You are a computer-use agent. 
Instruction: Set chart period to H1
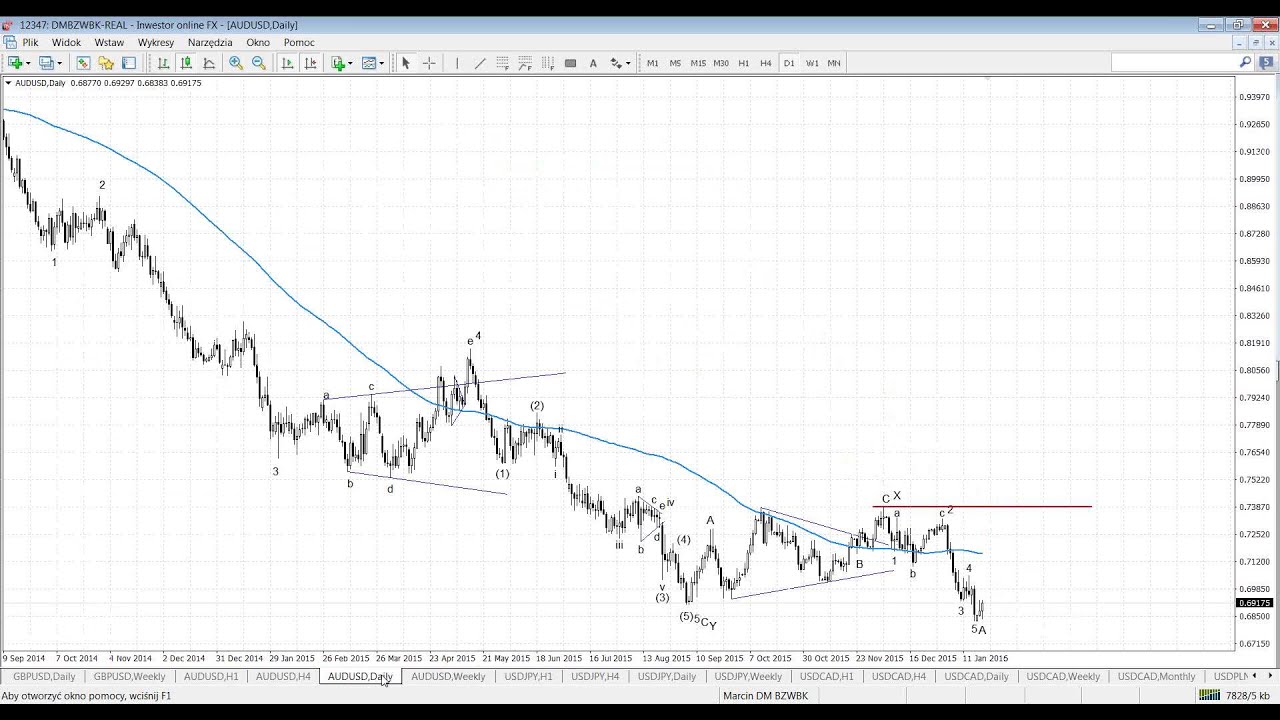(x=744, y=63)
